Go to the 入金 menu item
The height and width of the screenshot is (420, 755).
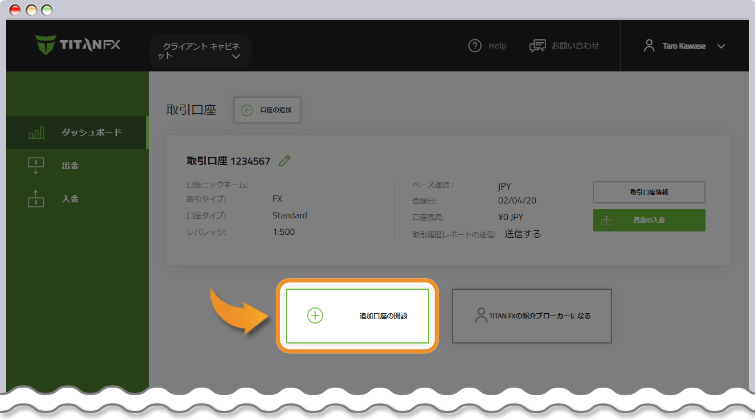tap(70, 198)
